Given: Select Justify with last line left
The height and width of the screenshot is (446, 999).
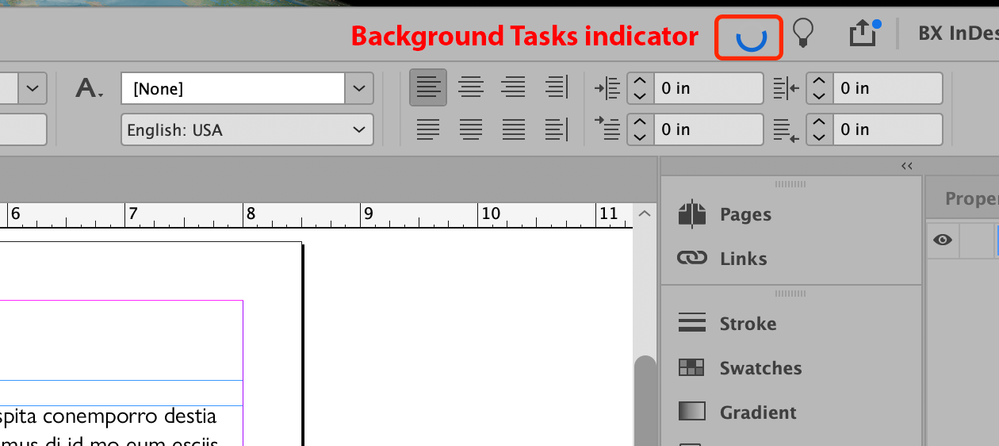Looking at the screenshot, I should coord(428,129).
